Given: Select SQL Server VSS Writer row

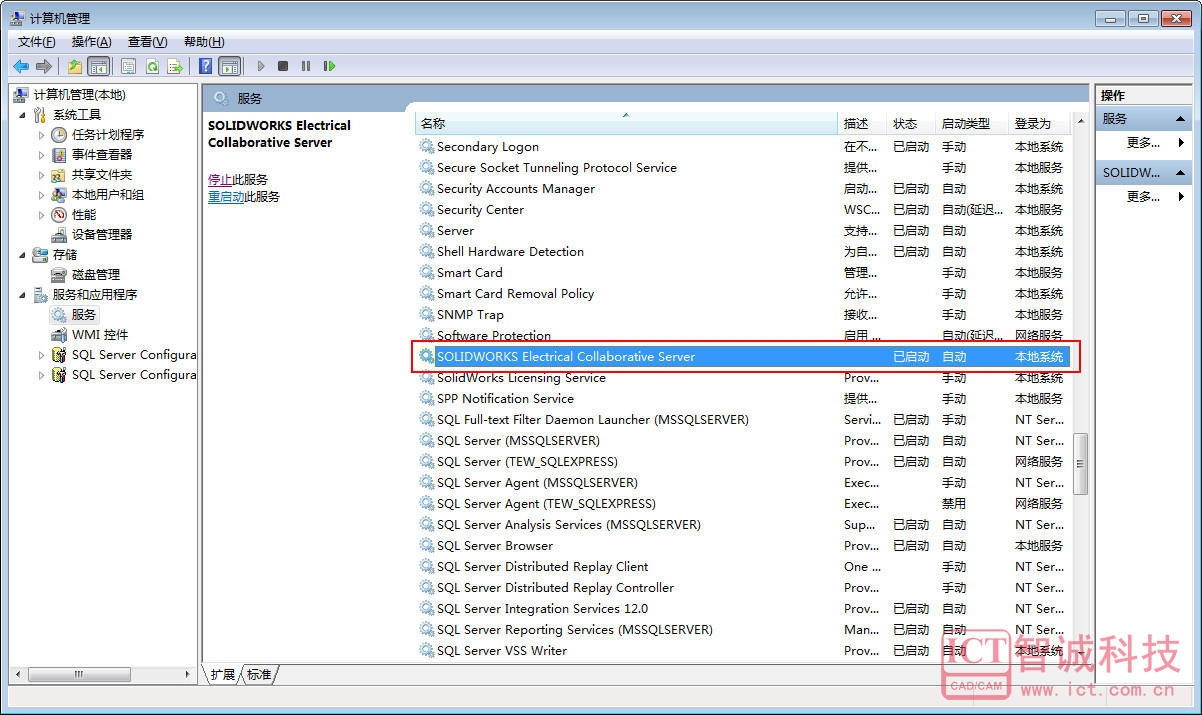Looking at the screenshot, I should [x=742, y=650].
